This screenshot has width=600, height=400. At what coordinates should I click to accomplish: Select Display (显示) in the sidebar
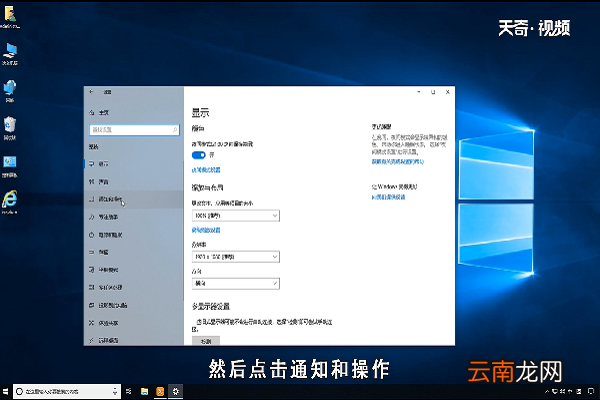134,164
